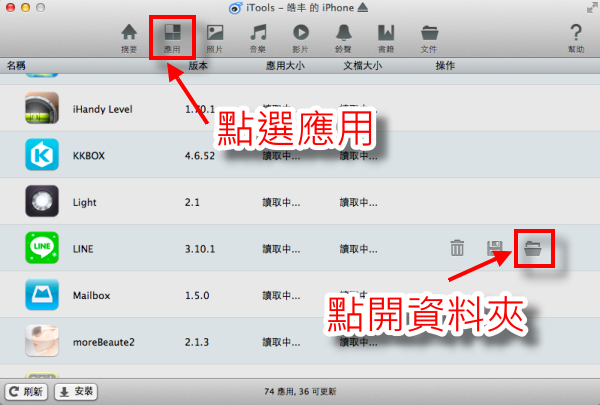Open the 照片 photos section
This screenshot has width=600, height=405.
point(215,38)
